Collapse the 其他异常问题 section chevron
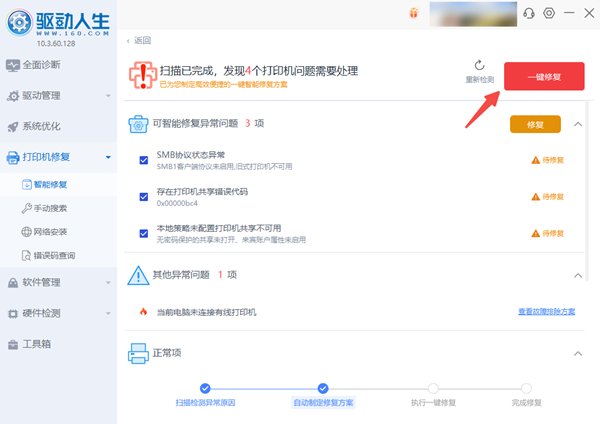 (x=578, y=276)
